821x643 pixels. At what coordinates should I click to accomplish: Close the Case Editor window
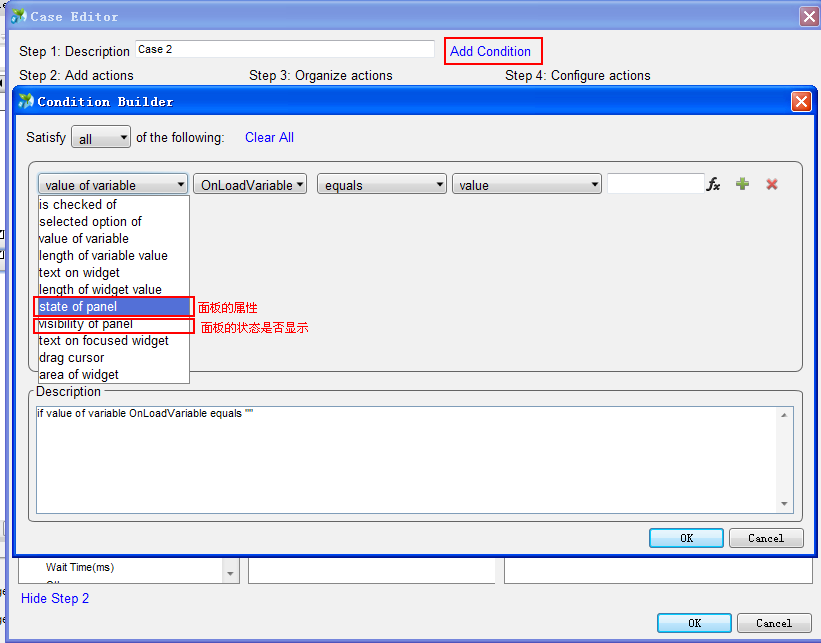click(x=809, y=16)
